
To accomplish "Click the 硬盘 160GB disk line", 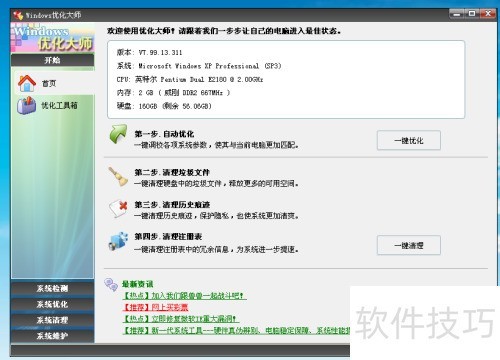I will 164,106.
